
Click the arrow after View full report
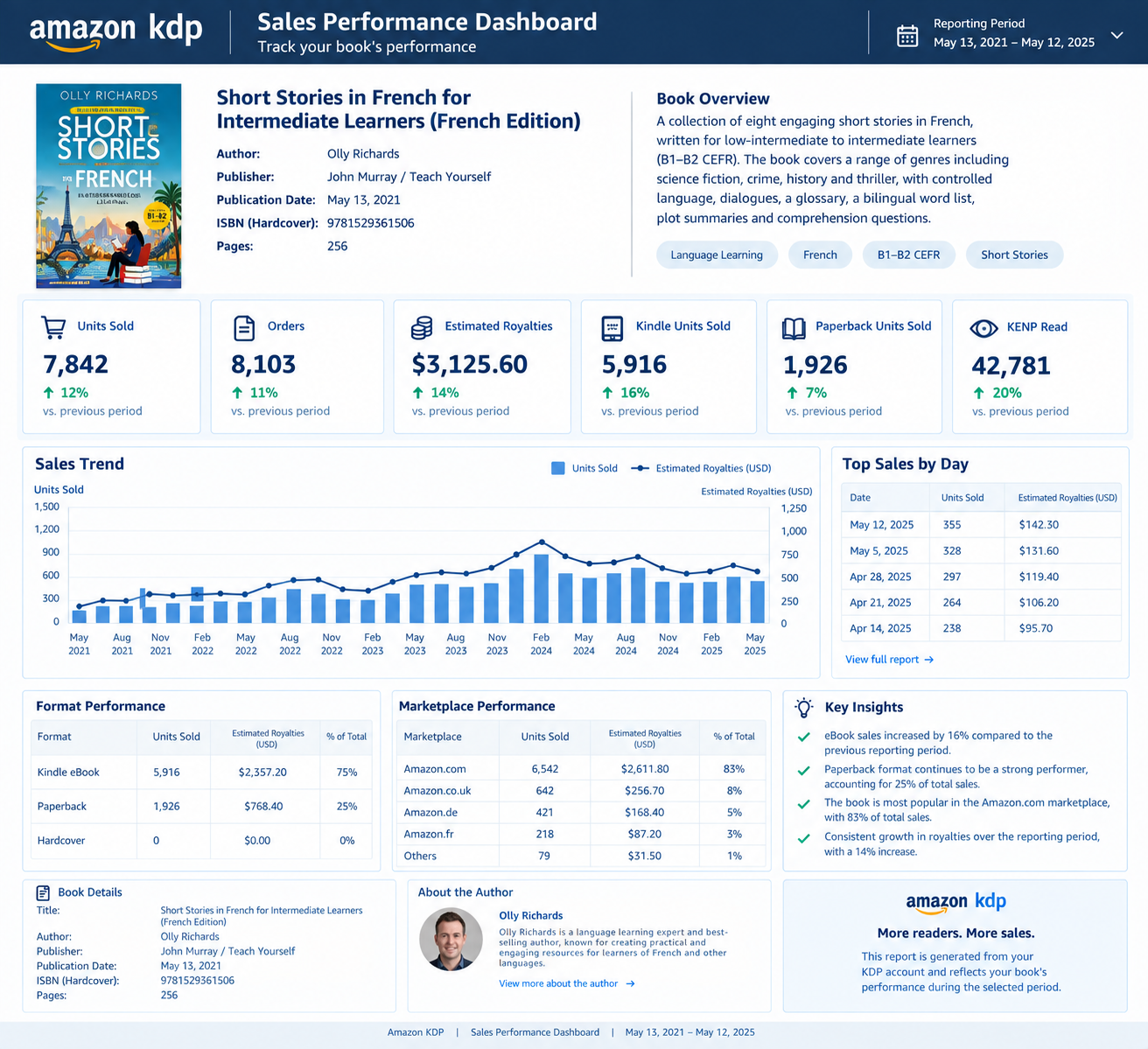(929, 660)
